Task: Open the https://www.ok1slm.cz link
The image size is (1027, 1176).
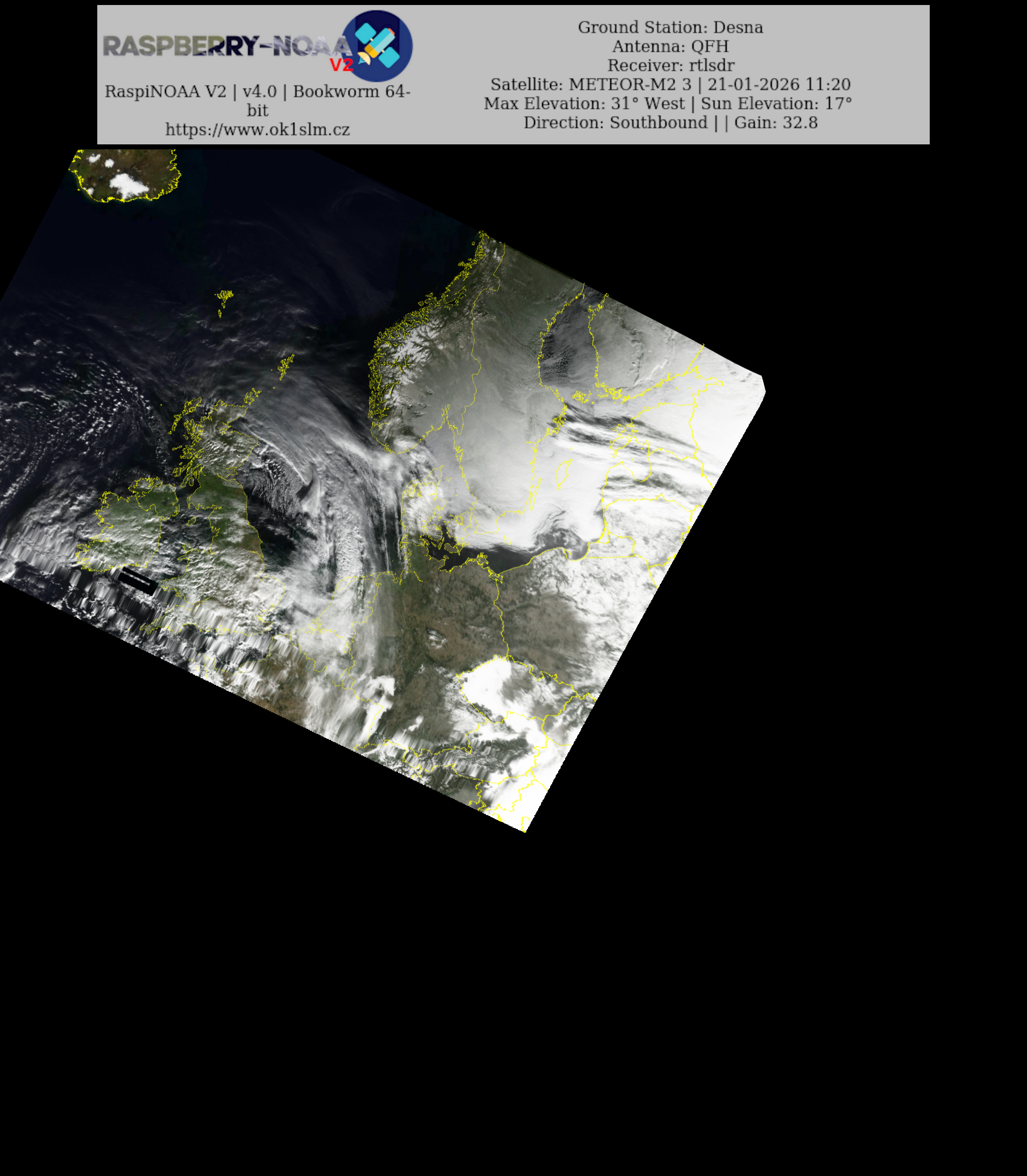Action: (x=257, y=129)
